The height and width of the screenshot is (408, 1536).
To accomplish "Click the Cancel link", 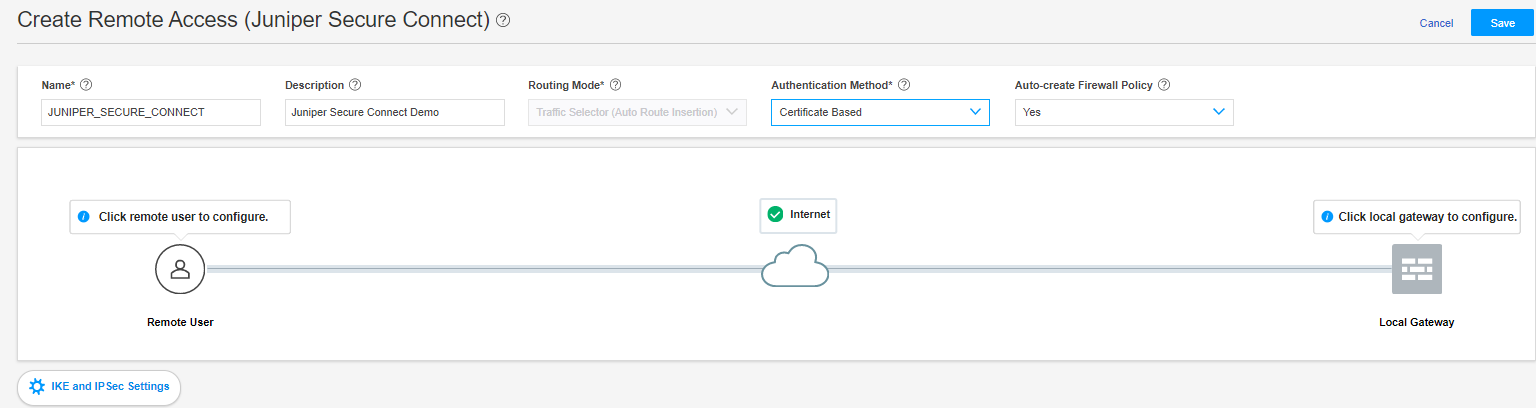I will coord(1436,23).
